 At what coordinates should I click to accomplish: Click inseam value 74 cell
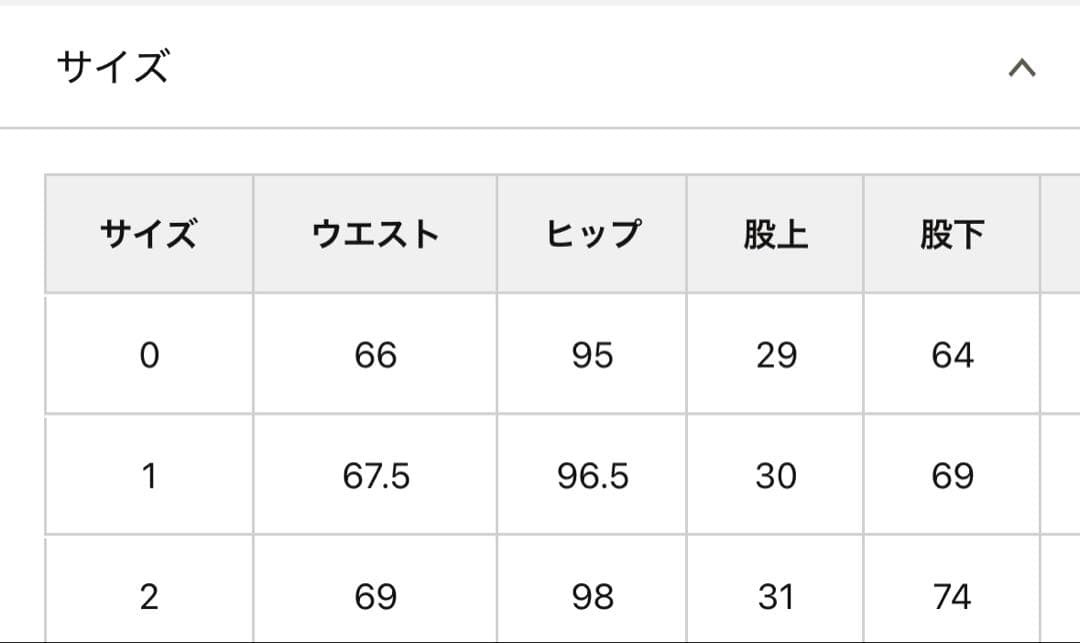951,597
